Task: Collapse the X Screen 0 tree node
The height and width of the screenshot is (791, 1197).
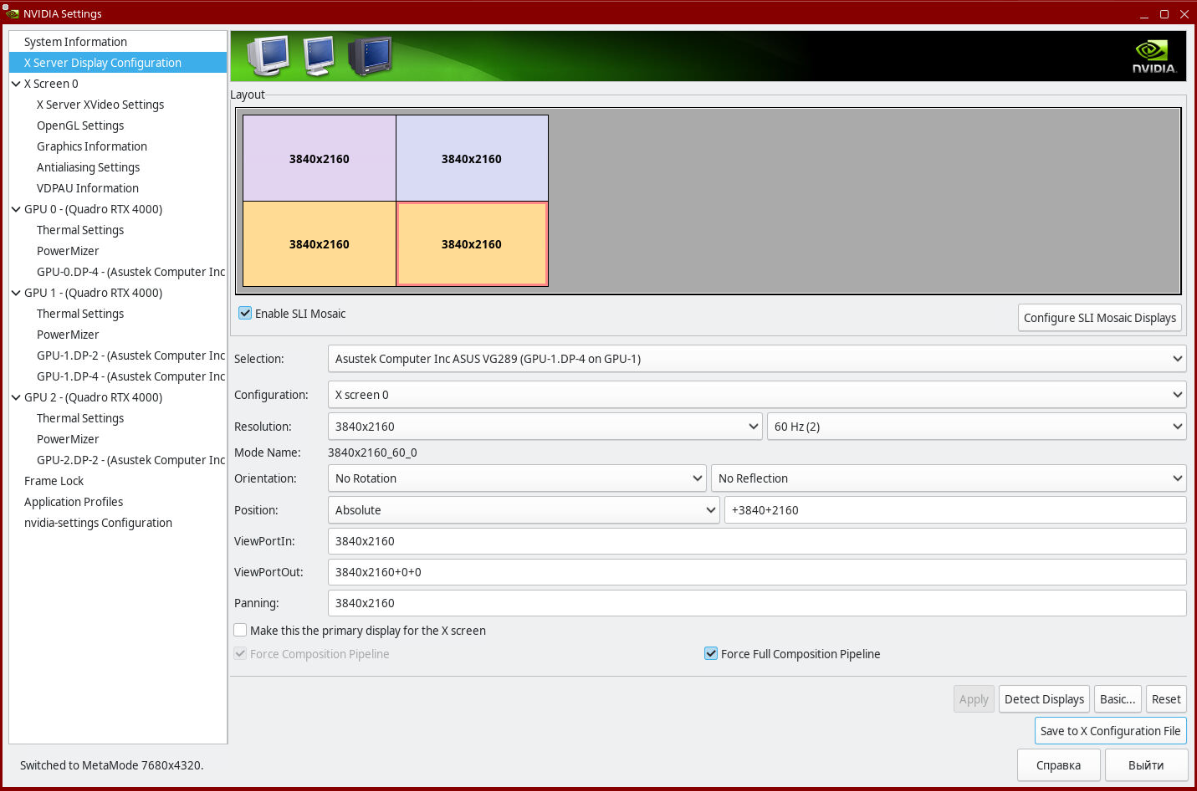Action: (x=16, y=84)
